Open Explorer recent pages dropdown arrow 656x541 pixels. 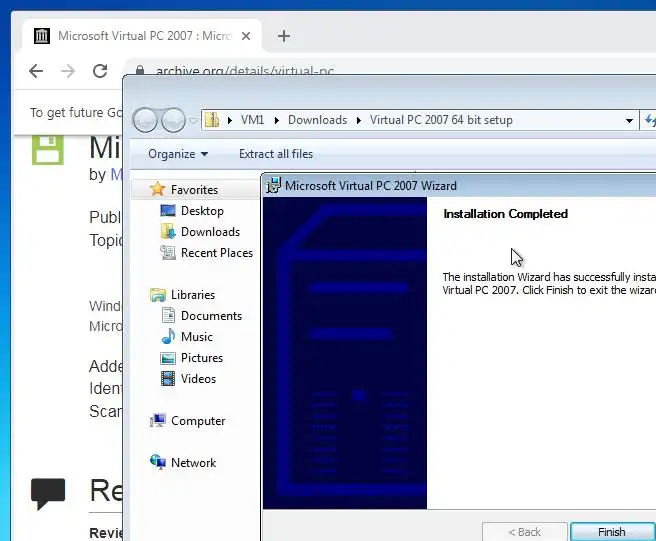[x=193, y=121]
